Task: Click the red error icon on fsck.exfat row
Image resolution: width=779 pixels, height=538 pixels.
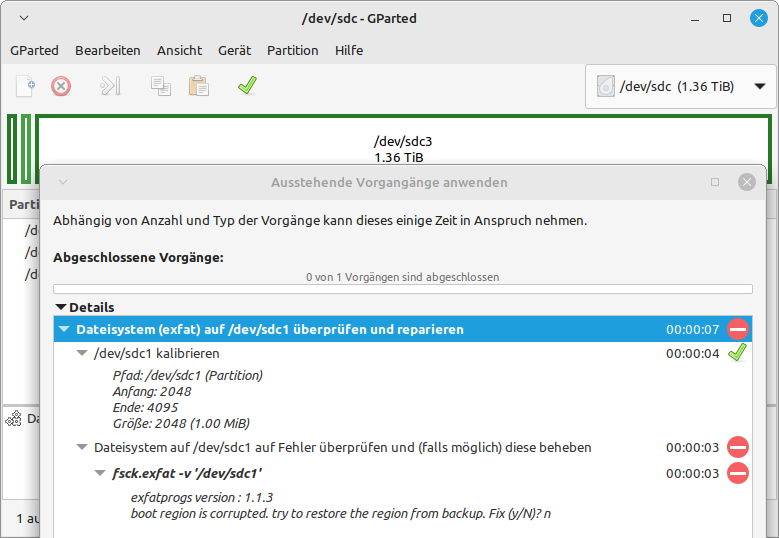Action: pos(738,473)
